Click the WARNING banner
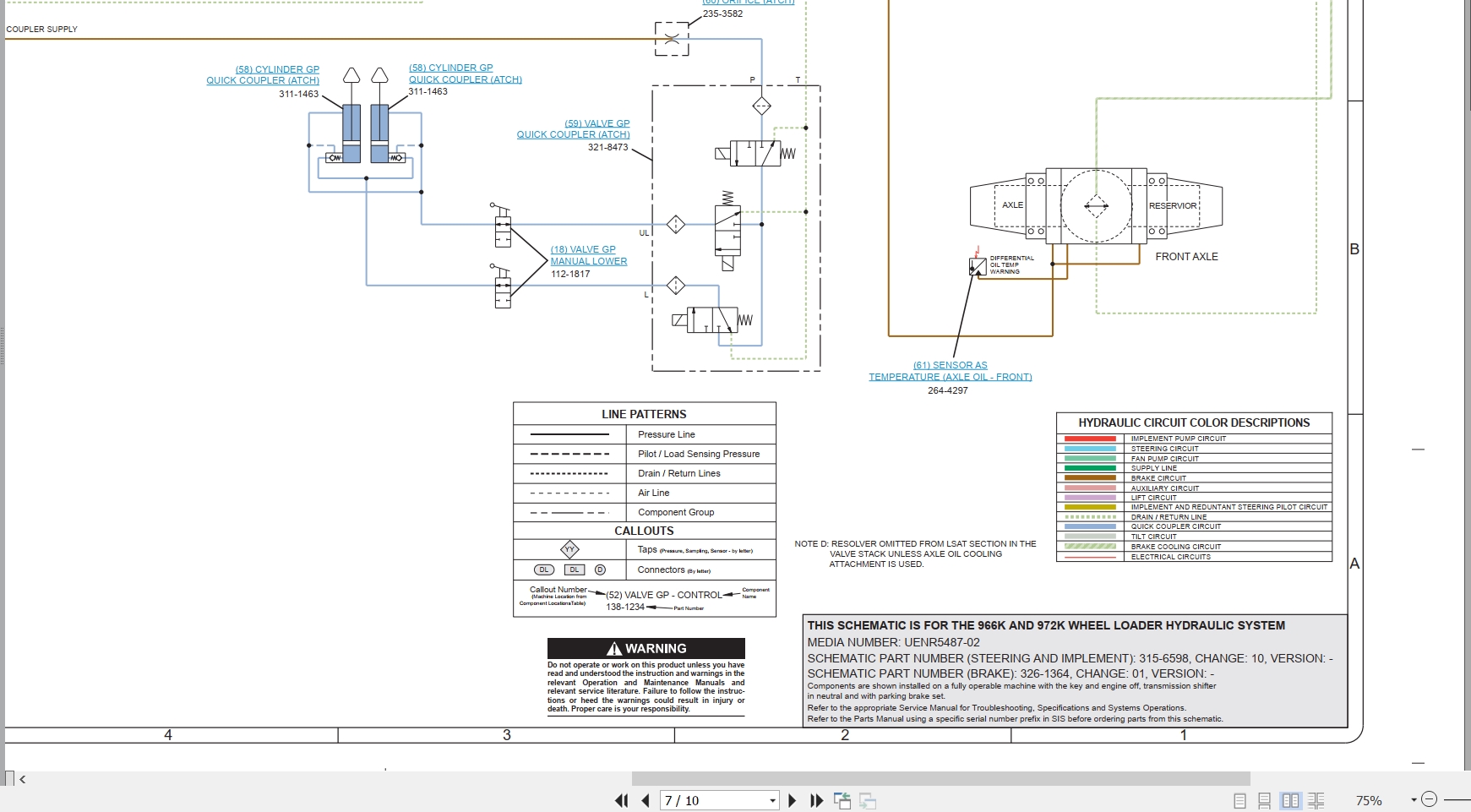This screenshot has width=1471, height=812. pyautogui.click(x=646, y=648)
